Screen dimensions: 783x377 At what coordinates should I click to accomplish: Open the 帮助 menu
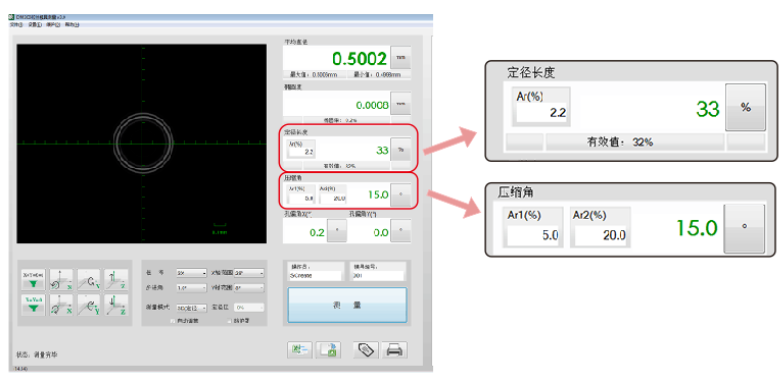72,24
